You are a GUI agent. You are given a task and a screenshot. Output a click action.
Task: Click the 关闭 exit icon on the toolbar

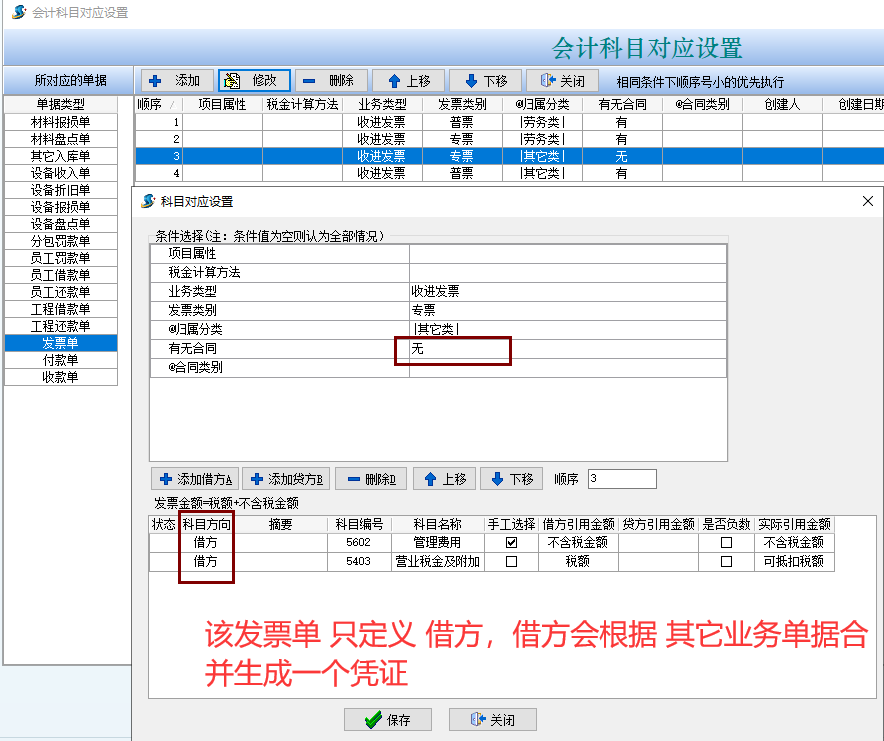pos(545,81)
